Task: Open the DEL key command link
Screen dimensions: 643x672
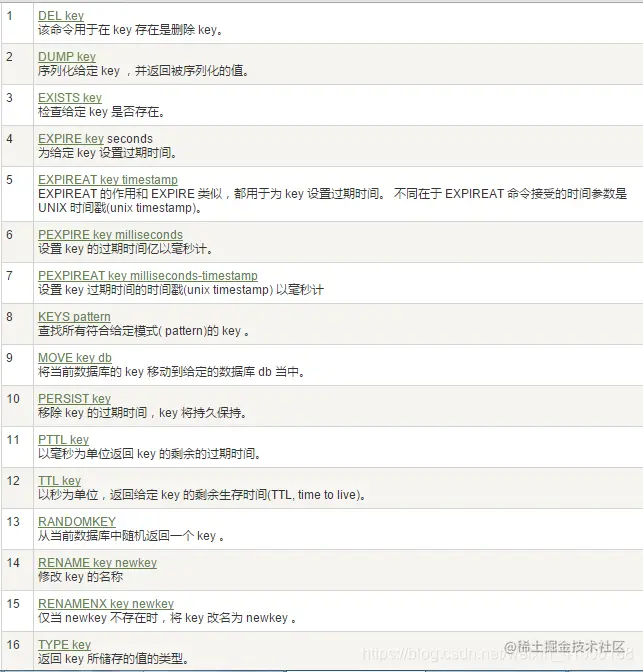Action: pos(61,15)
